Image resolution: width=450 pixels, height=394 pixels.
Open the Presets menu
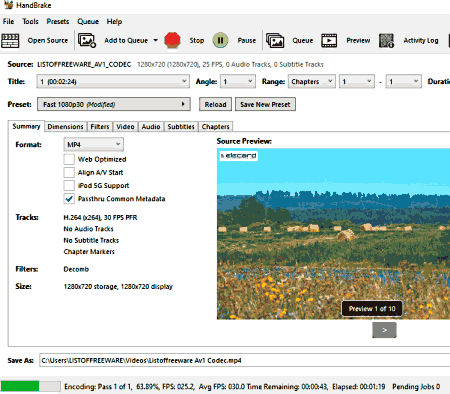[x=58, y=21]
